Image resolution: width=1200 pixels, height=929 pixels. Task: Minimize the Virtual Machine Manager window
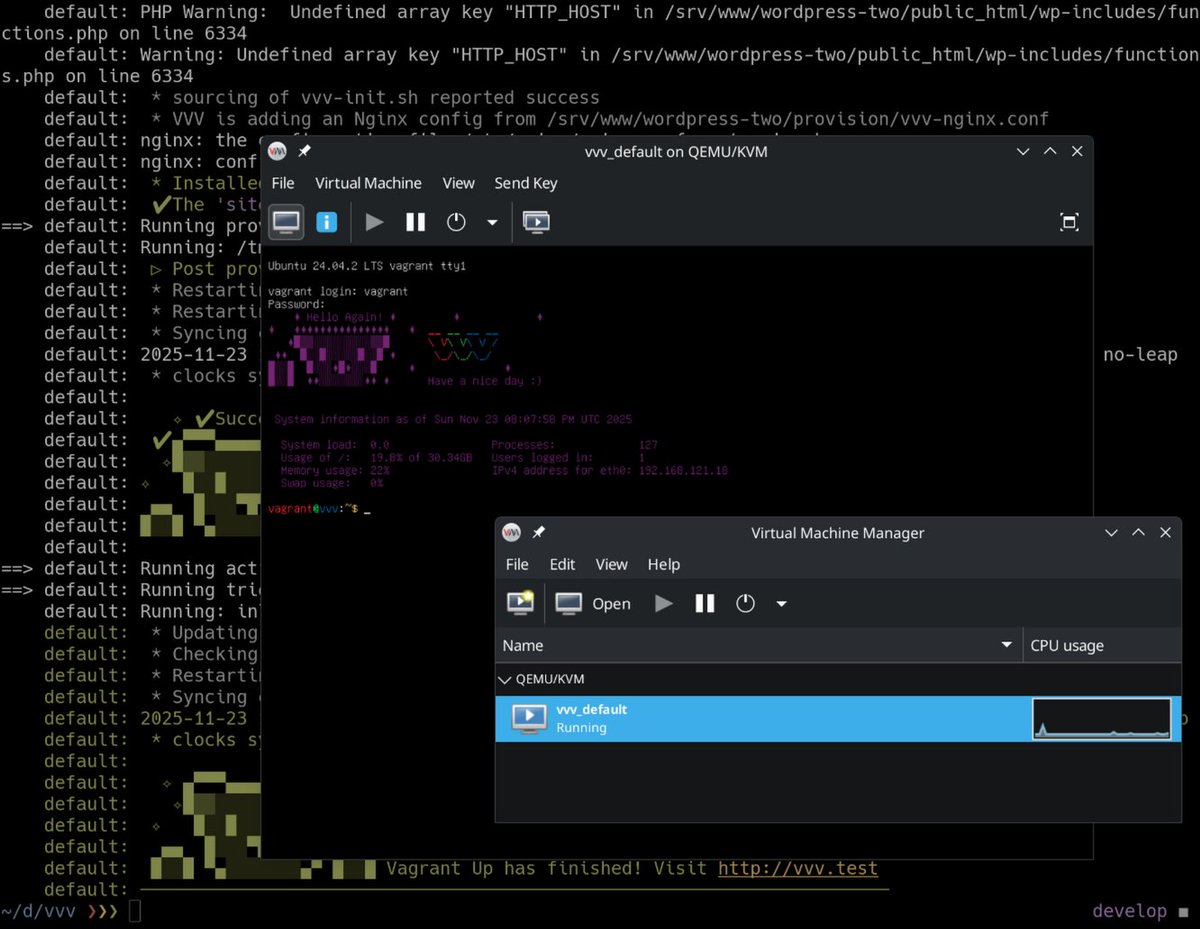[1111, 533]
